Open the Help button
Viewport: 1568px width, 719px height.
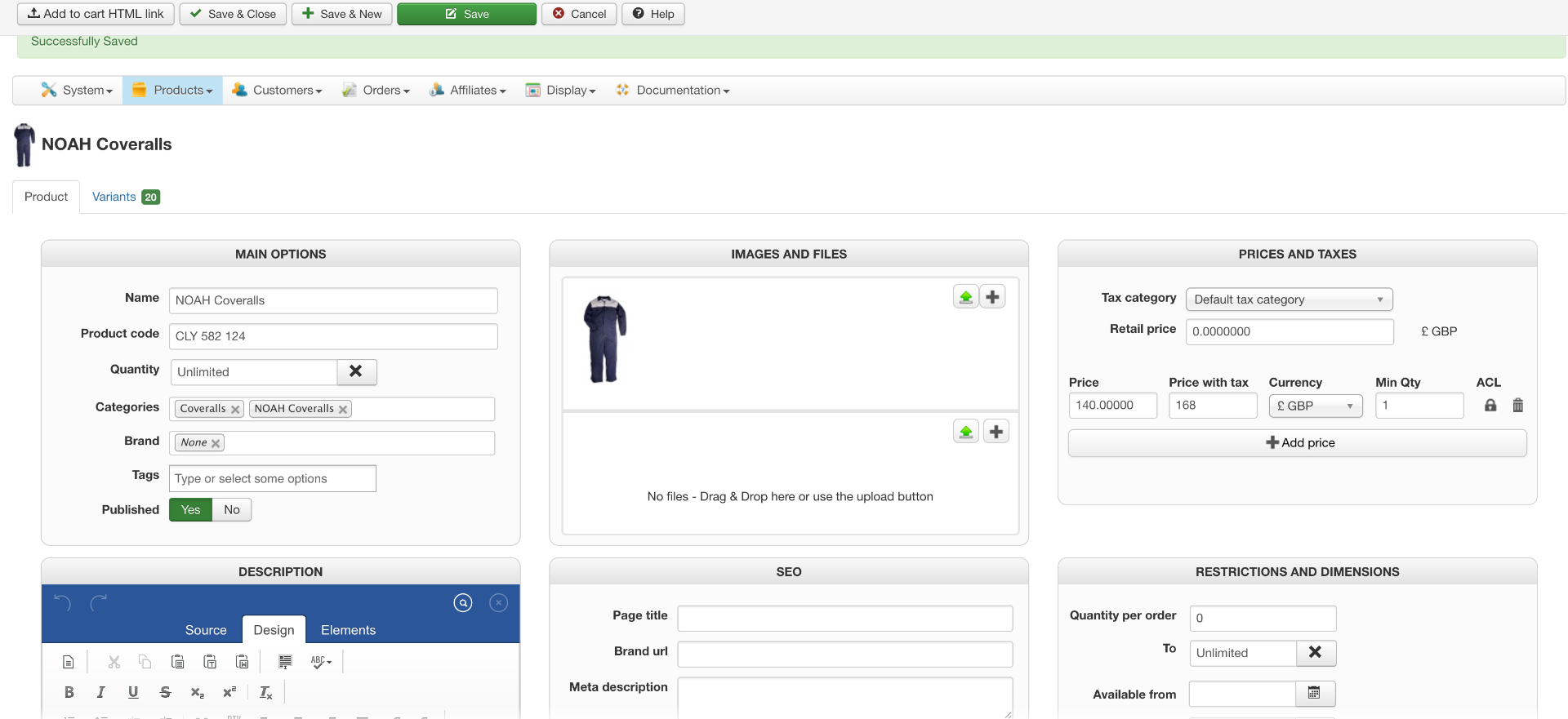(x=653, y=14)
